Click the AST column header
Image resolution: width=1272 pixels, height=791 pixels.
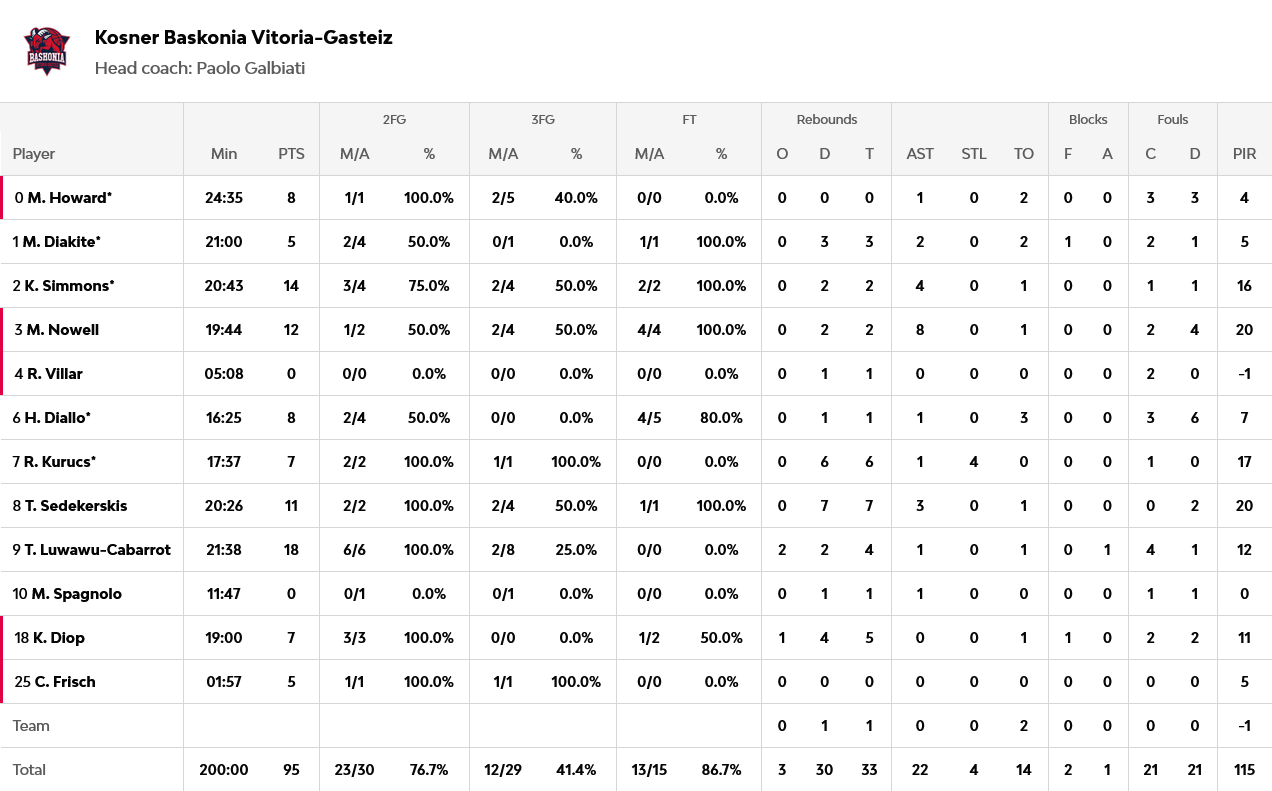coord(920,154)
